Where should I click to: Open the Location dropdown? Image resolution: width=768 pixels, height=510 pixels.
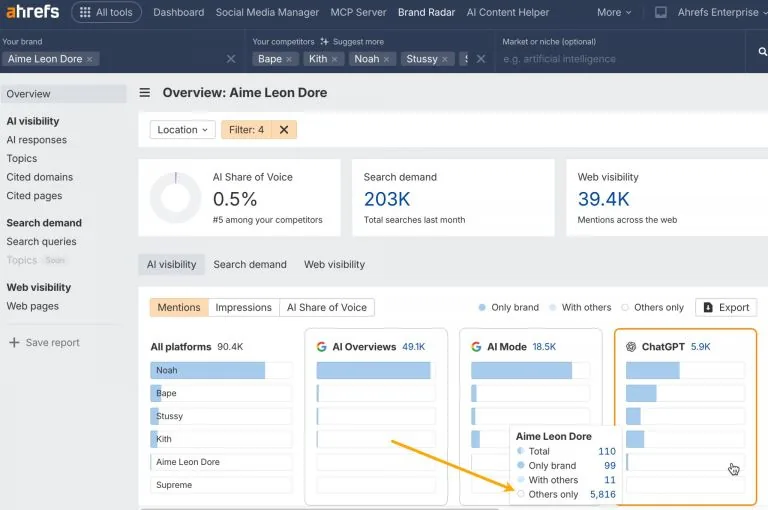coord(182,130)
